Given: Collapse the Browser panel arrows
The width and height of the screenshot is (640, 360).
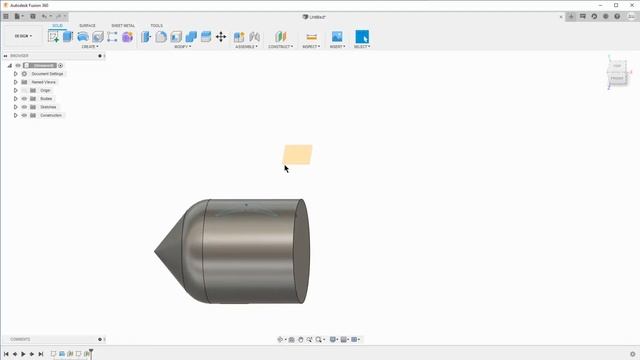Looking at the screenshot, I should [6, 56].
